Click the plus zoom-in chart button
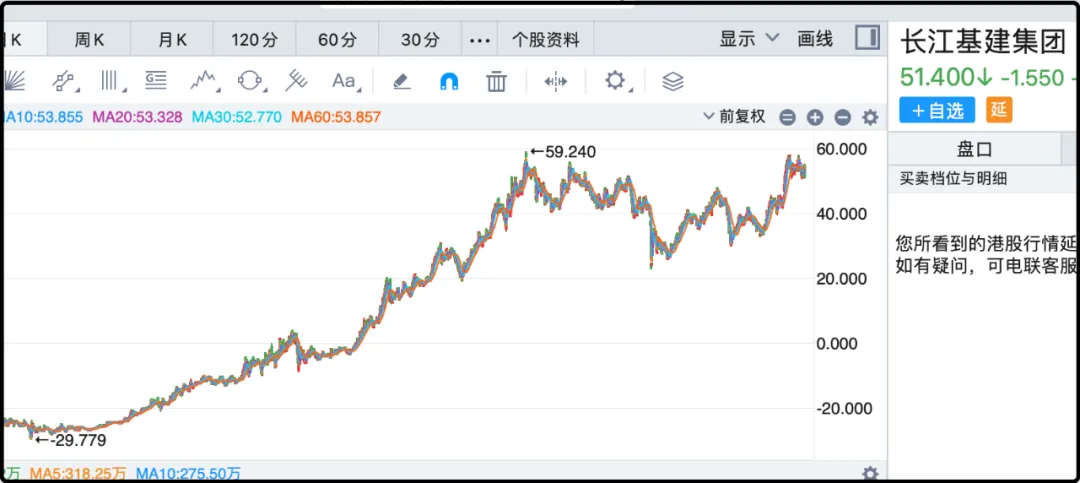The height and width of the screenshot is (483, 1080). click(x=815, y=118)
